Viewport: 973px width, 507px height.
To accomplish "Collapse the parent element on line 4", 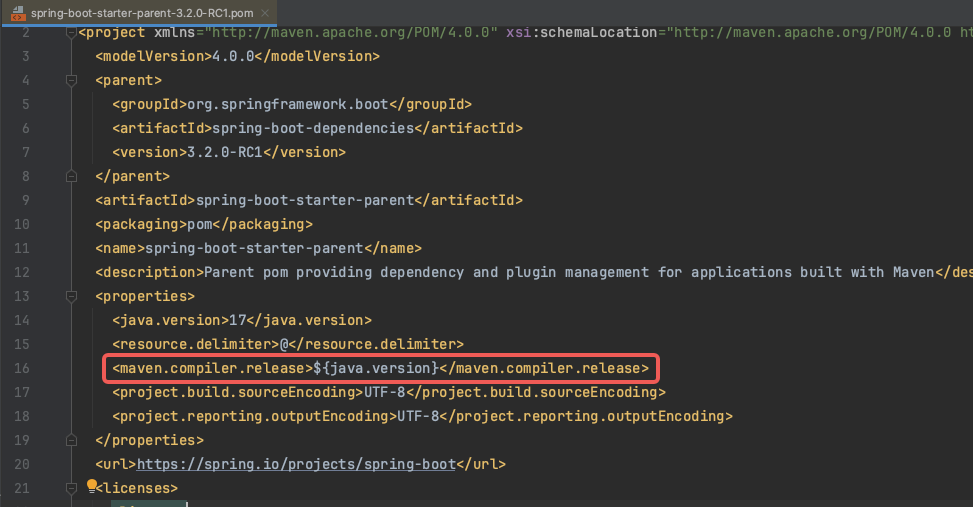I will 71,80.
